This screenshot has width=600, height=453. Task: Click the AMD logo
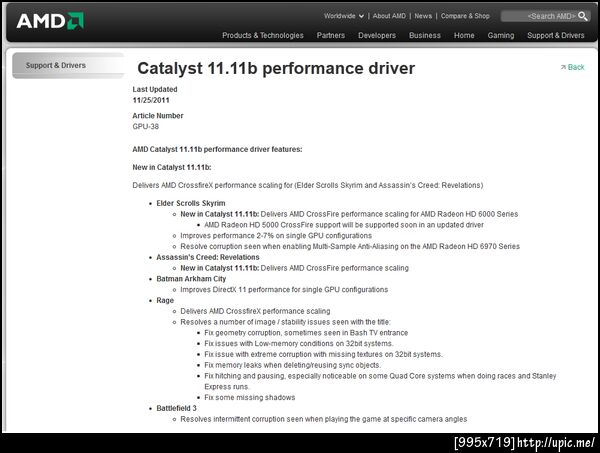[50, 21]
